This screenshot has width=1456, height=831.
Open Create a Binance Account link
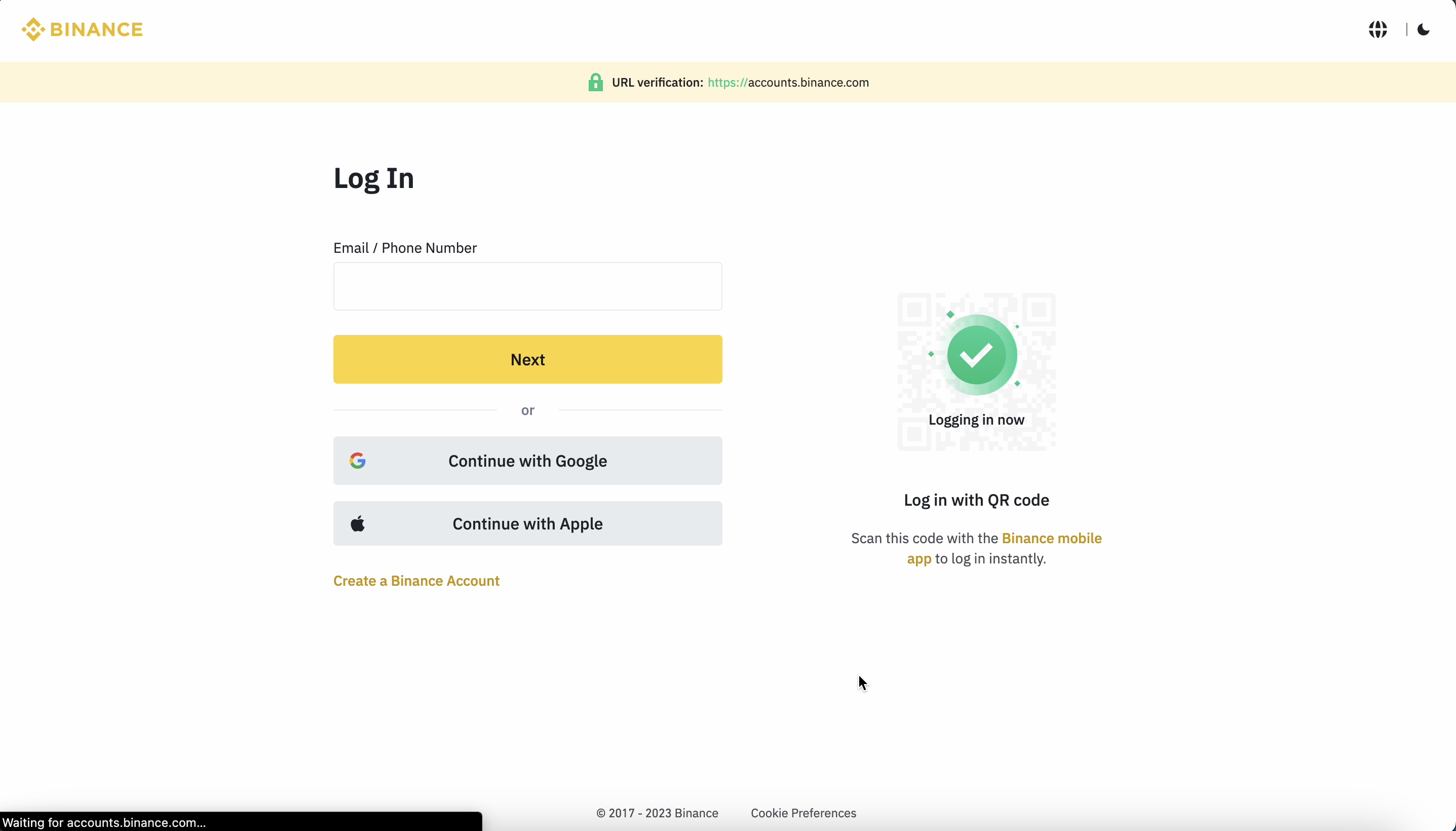coord(416,581)
